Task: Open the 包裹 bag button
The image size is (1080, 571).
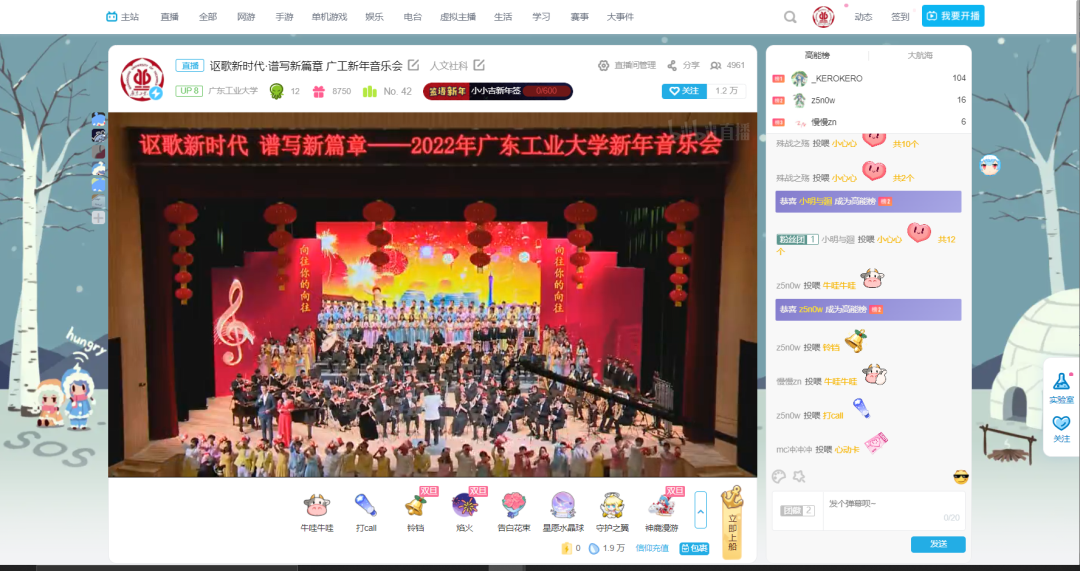Action: (694, 548)
